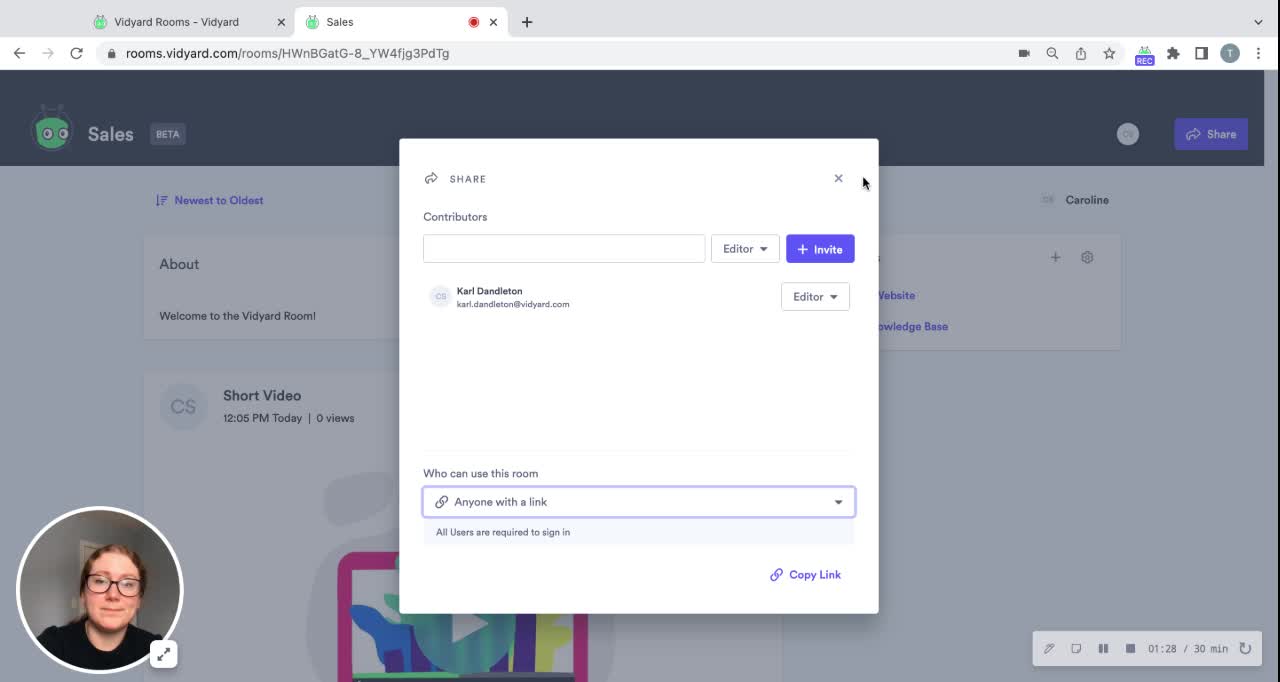Click the Short Video title
This screenshot has width=1280, height=682.
[x=262, y=396]
